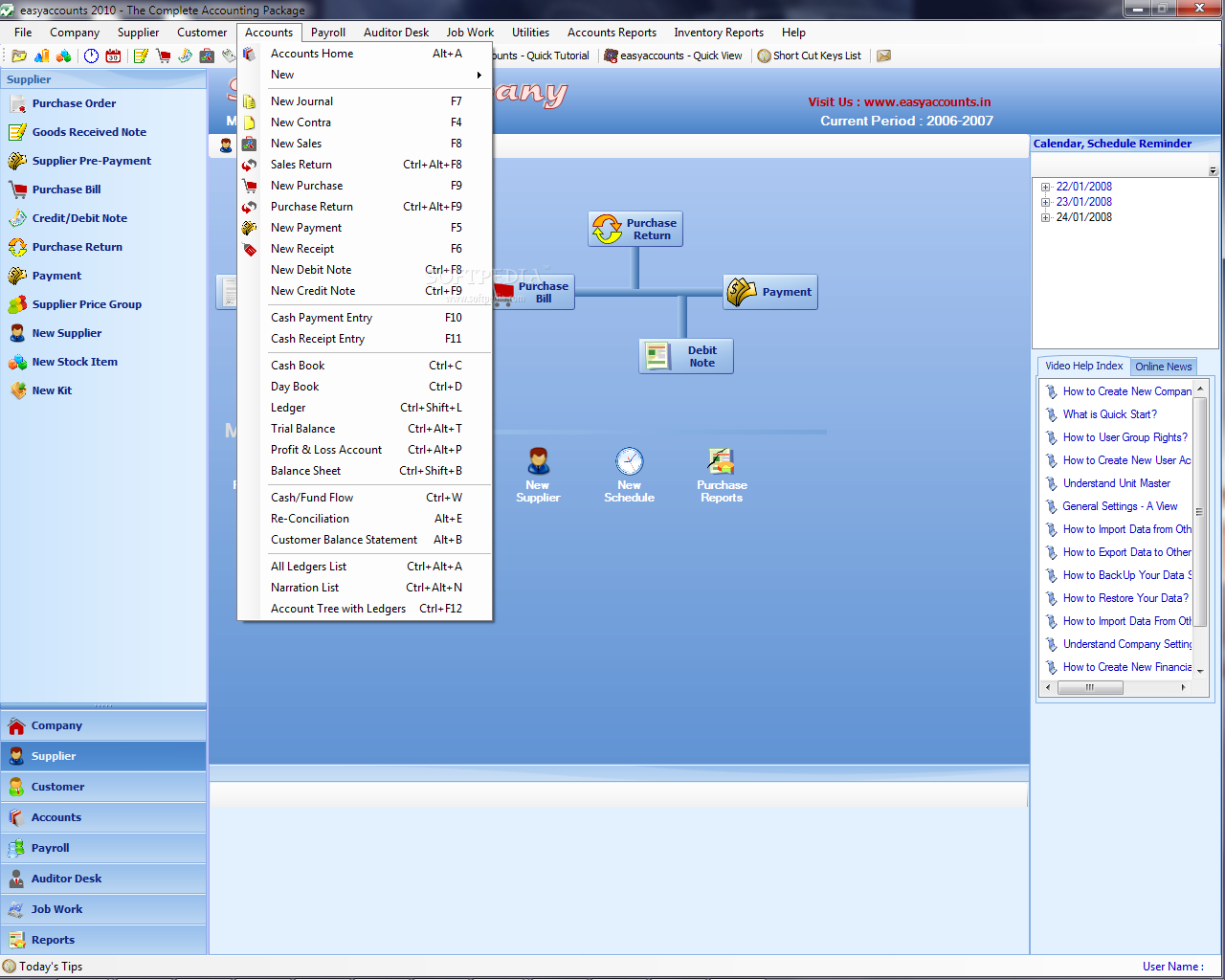Expand the 22/01/2008 calendar entry
Image resolution: width=1225 pixels, height=980 pixels.
pos(1046,188)
